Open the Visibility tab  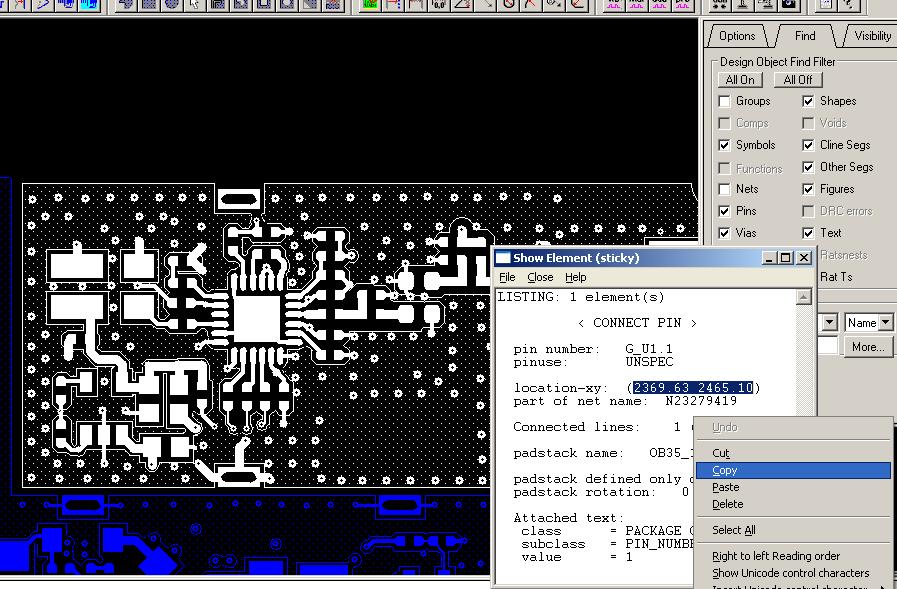(x=871, y=36)
